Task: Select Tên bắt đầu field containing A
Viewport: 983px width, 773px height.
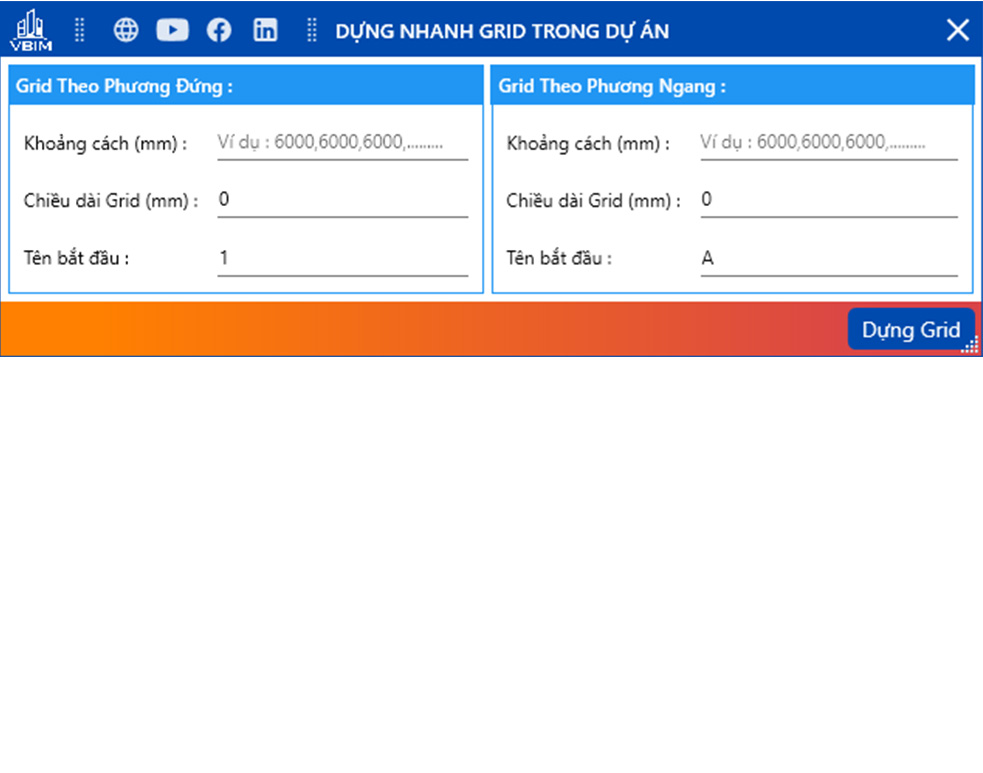Action: 828,258
